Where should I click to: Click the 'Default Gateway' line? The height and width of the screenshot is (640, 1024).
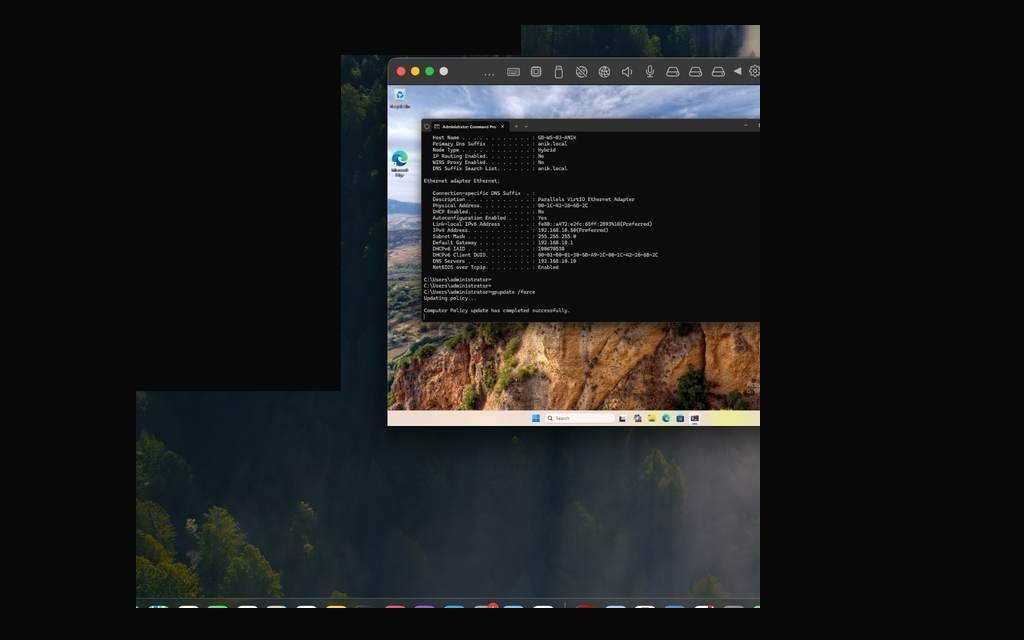[x=502, y=242]
